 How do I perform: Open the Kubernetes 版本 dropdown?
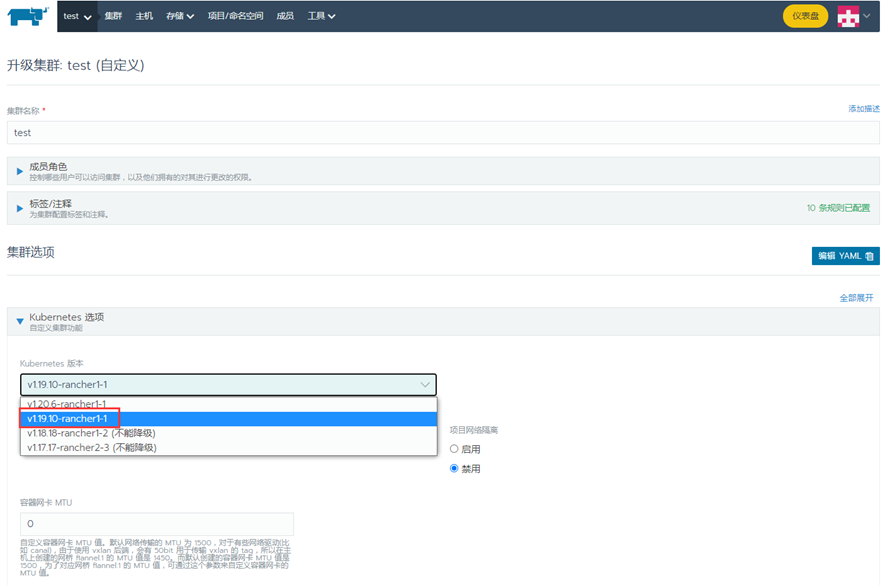pyautogui.click(x=228, y=385)
